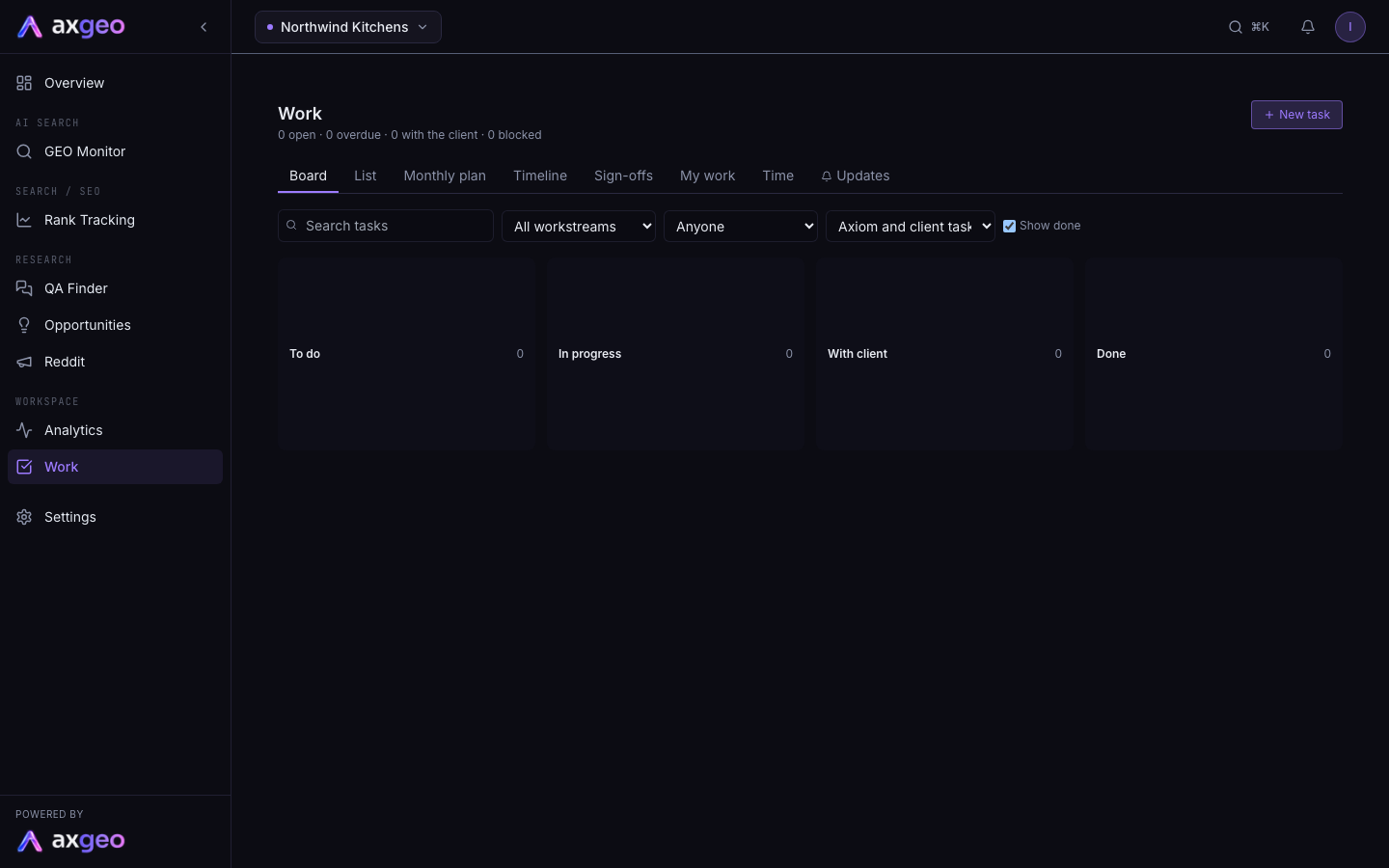
Task: Open the notifications bell
Action: 1308,27
